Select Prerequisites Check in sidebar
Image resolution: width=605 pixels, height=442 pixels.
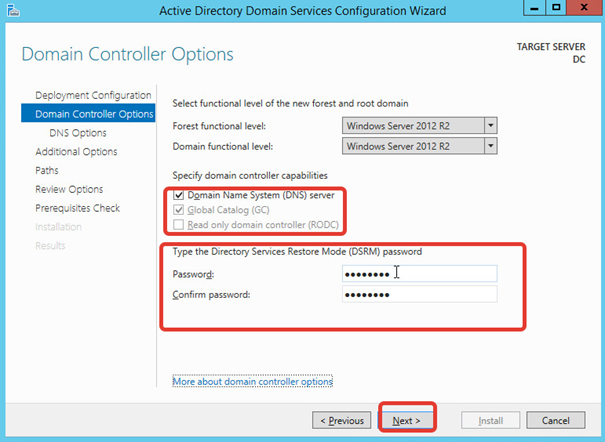[77, 208]
